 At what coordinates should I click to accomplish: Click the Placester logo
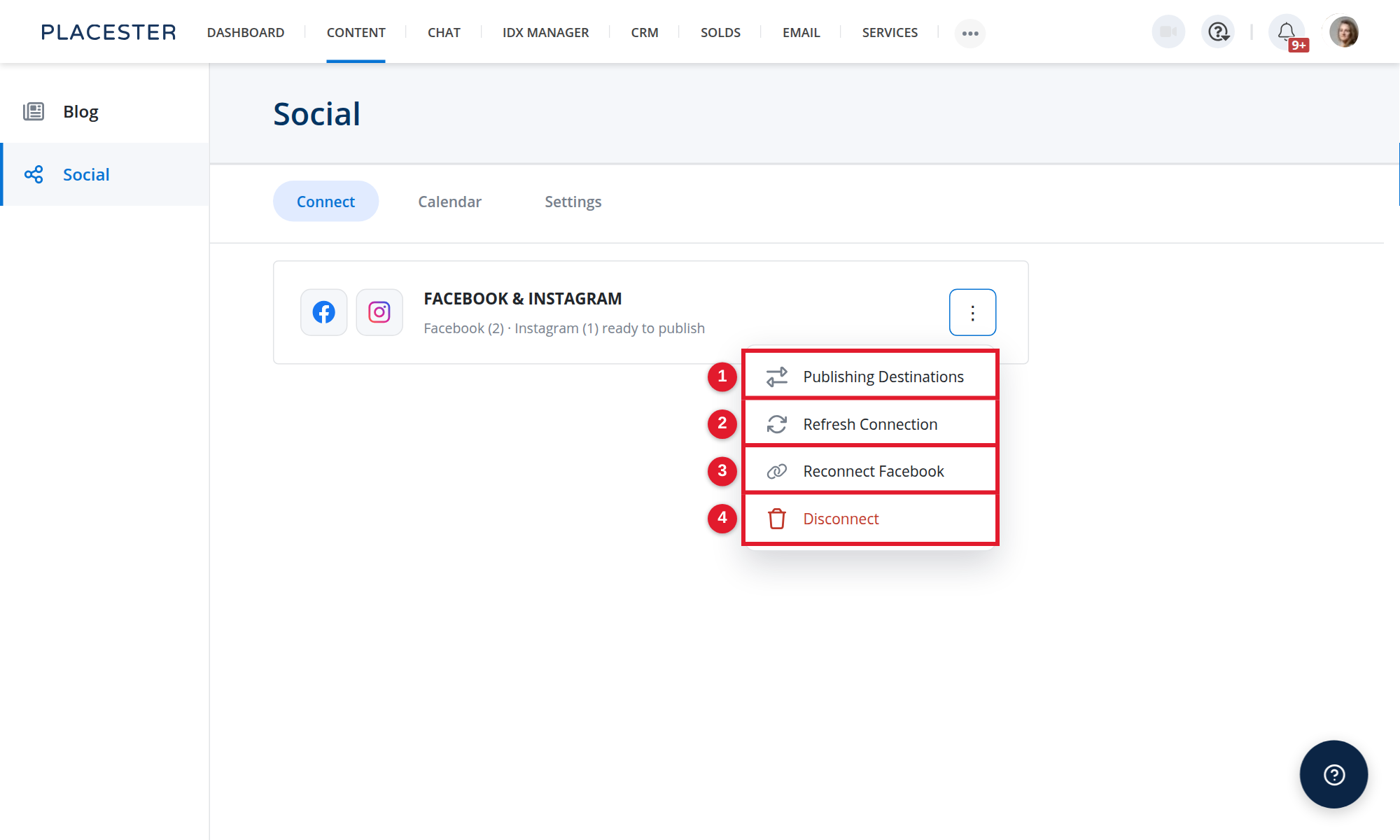click(108, 32)
